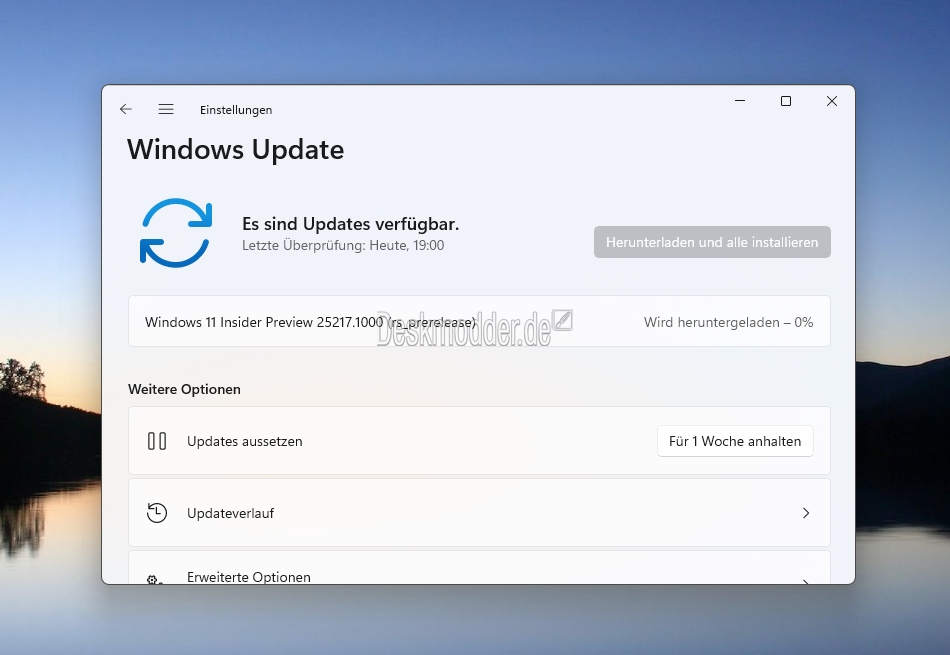Minimize the Einstellungen window
Image resolution: width=950 pixels, height=655 pixels.
[x=740, y=101]
